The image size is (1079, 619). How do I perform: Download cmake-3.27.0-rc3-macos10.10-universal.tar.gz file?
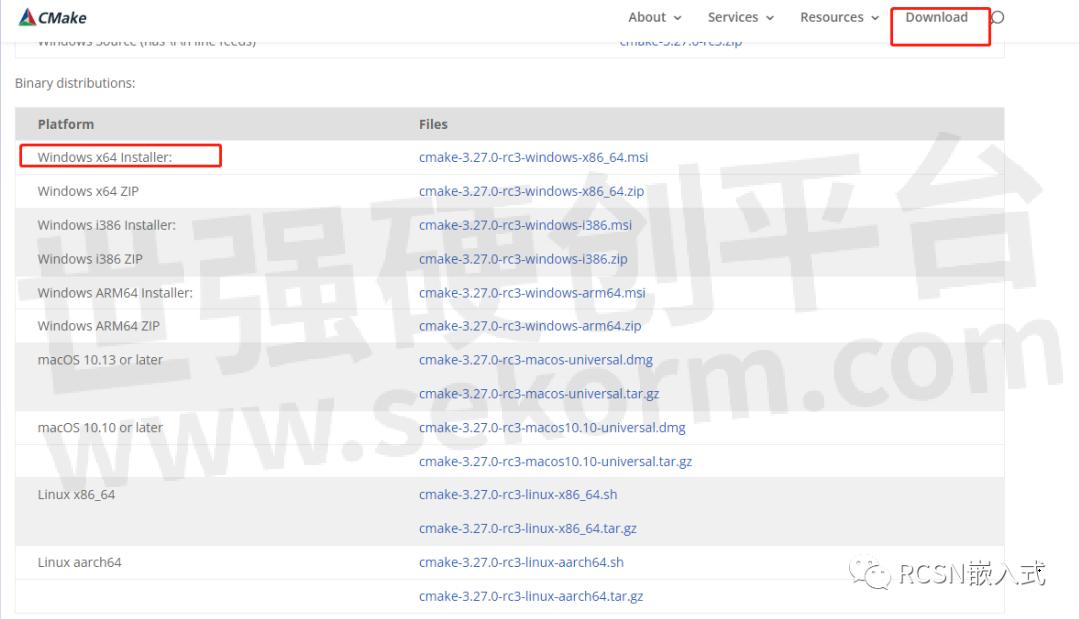tap(555, 461)
